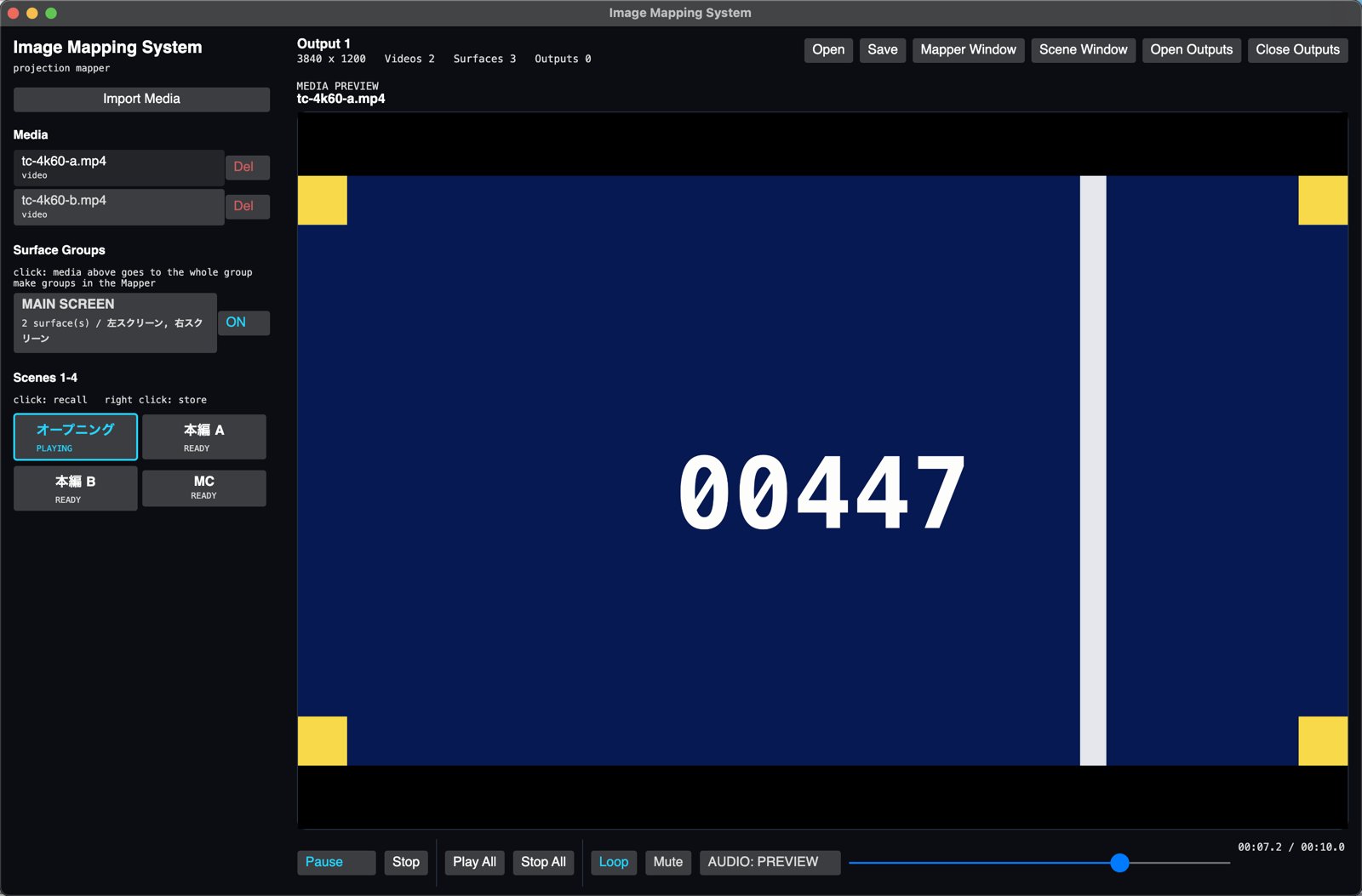Click Open Outputs in the top bar
1362x896 pixels.
click(x=1192, y=50)
